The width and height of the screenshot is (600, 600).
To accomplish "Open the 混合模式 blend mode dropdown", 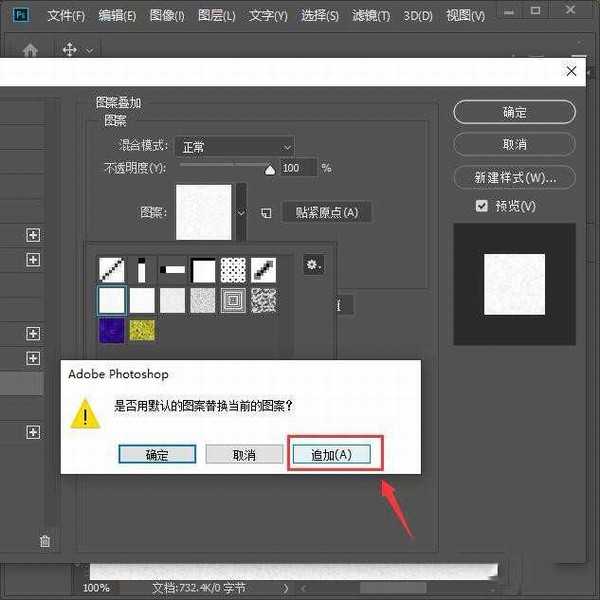I will pos(234,146).
